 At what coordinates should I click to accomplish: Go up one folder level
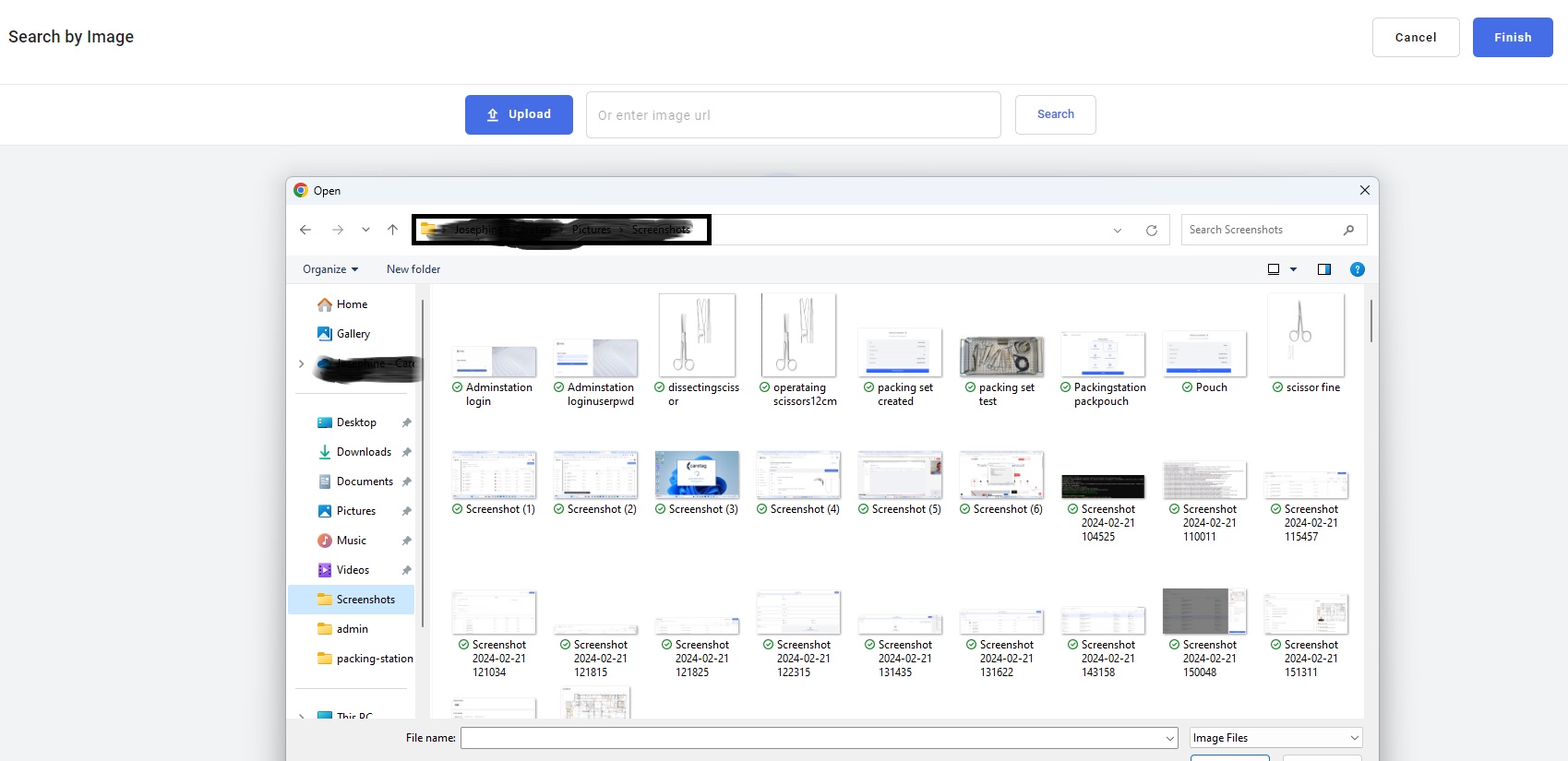[x=393, y=230]
